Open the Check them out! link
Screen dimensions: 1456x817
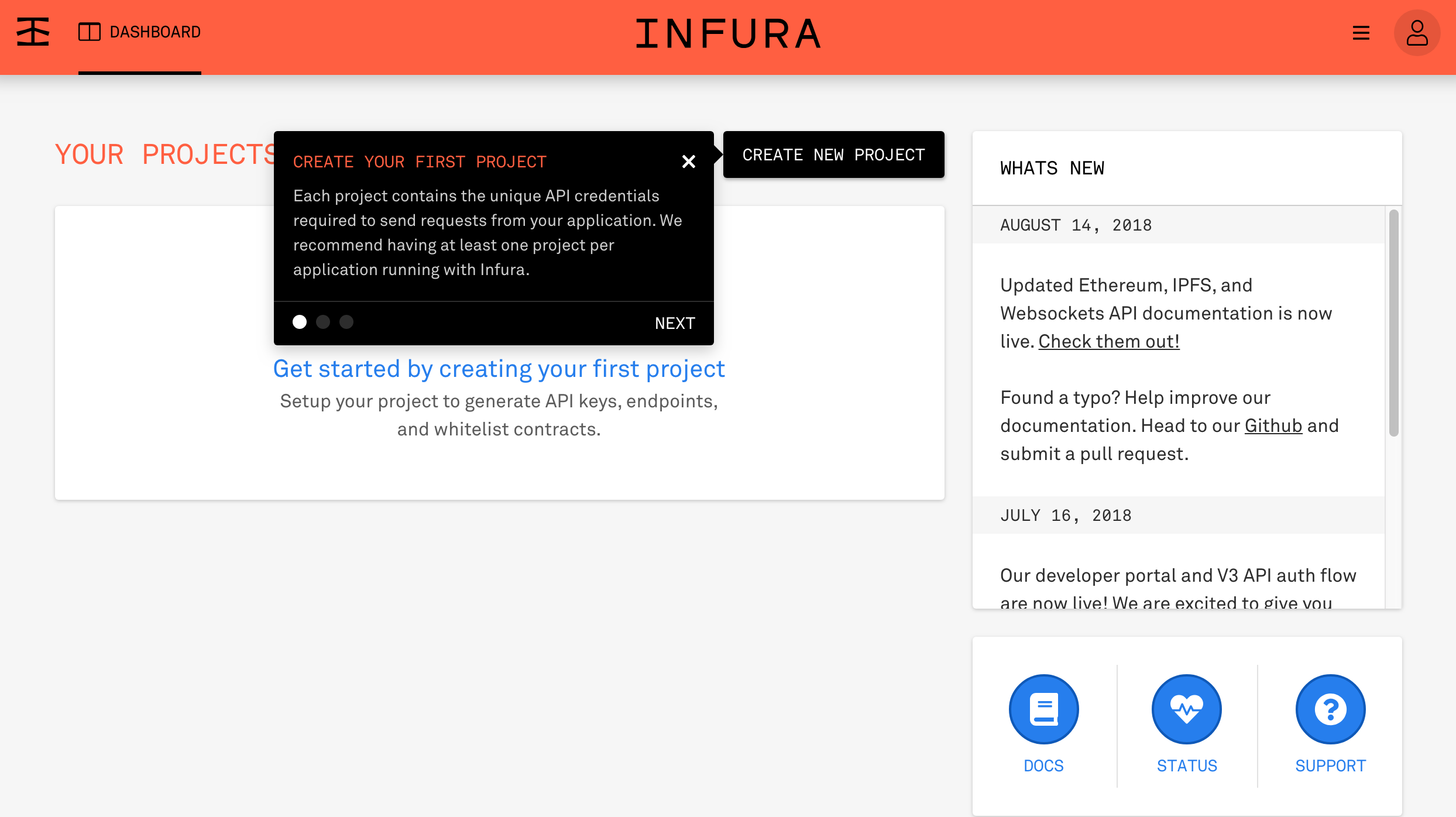[x=1108, y=341]
